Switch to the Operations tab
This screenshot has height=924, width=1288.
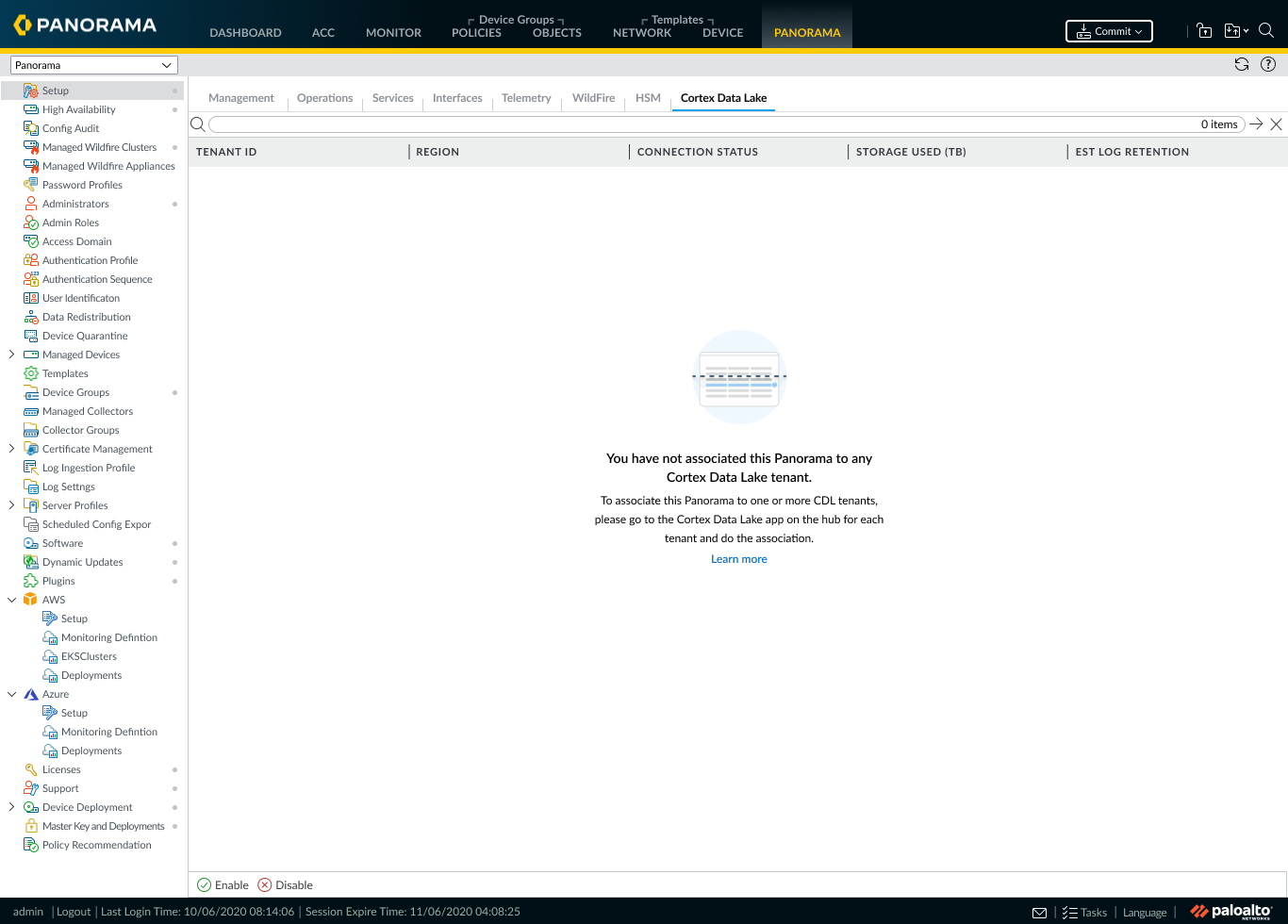tap(324, 98)
